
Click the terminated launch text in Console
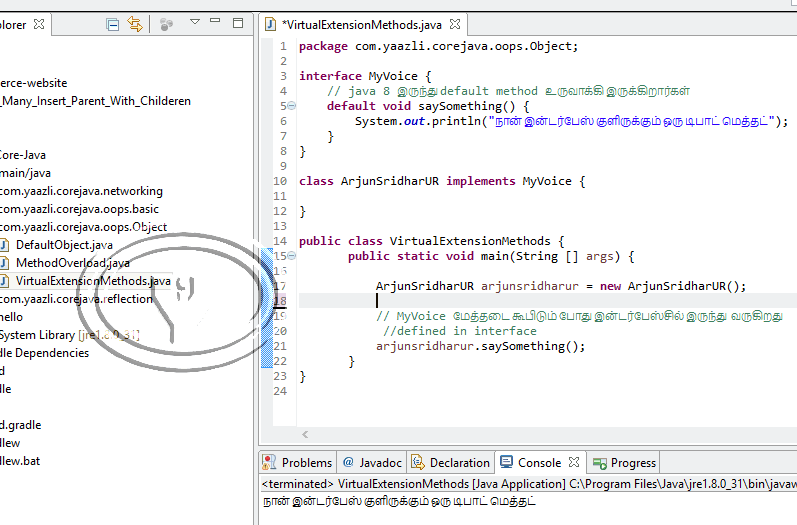[529, 484]
